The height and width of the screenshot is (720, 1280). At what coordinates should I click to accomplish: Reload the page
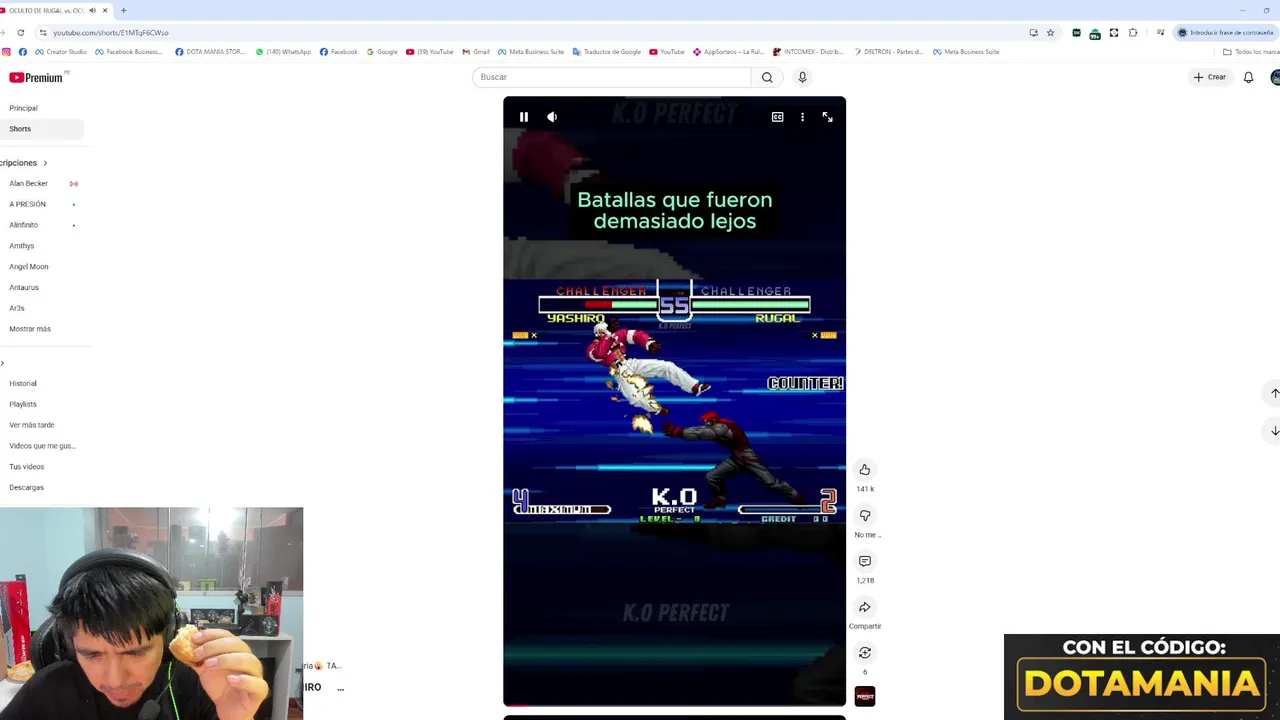[20, 32]
